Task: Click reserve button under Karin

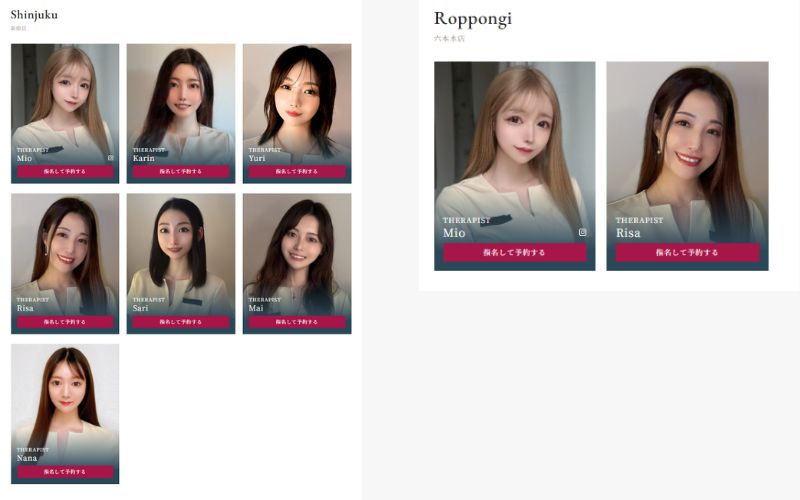Action: [x=181, y=171]
